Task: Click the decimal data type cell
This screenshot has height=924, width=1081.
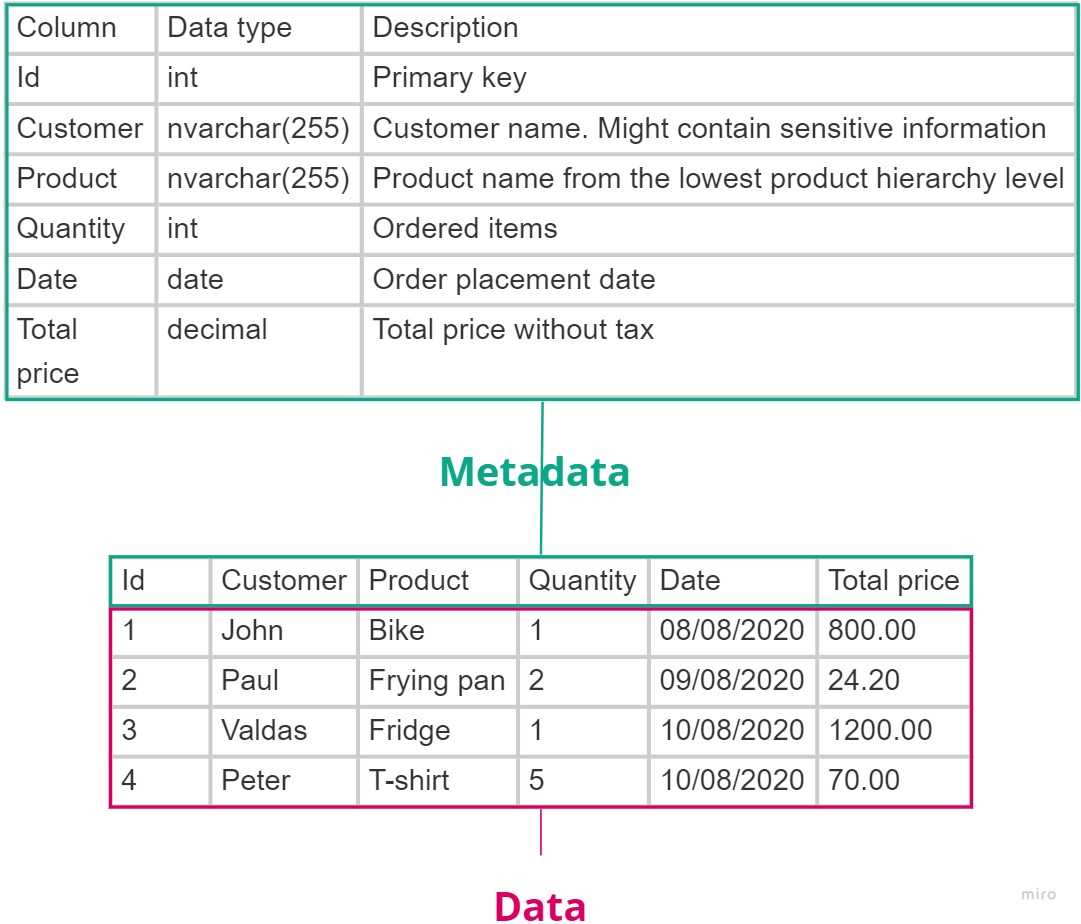Action: tap(259, 351)
